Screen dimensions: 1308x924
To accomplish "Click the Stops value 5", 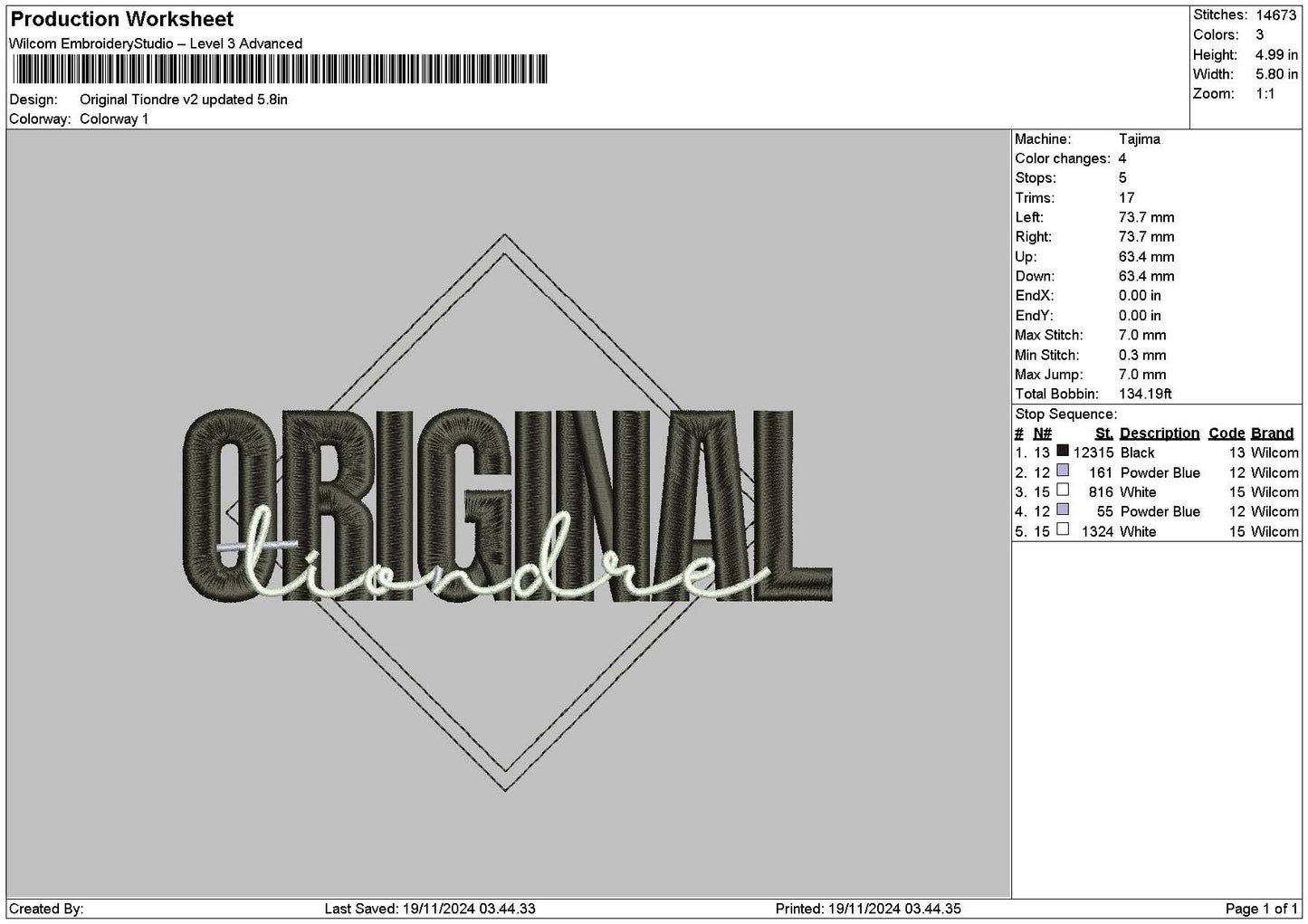I will click(x=1122, y=178).
